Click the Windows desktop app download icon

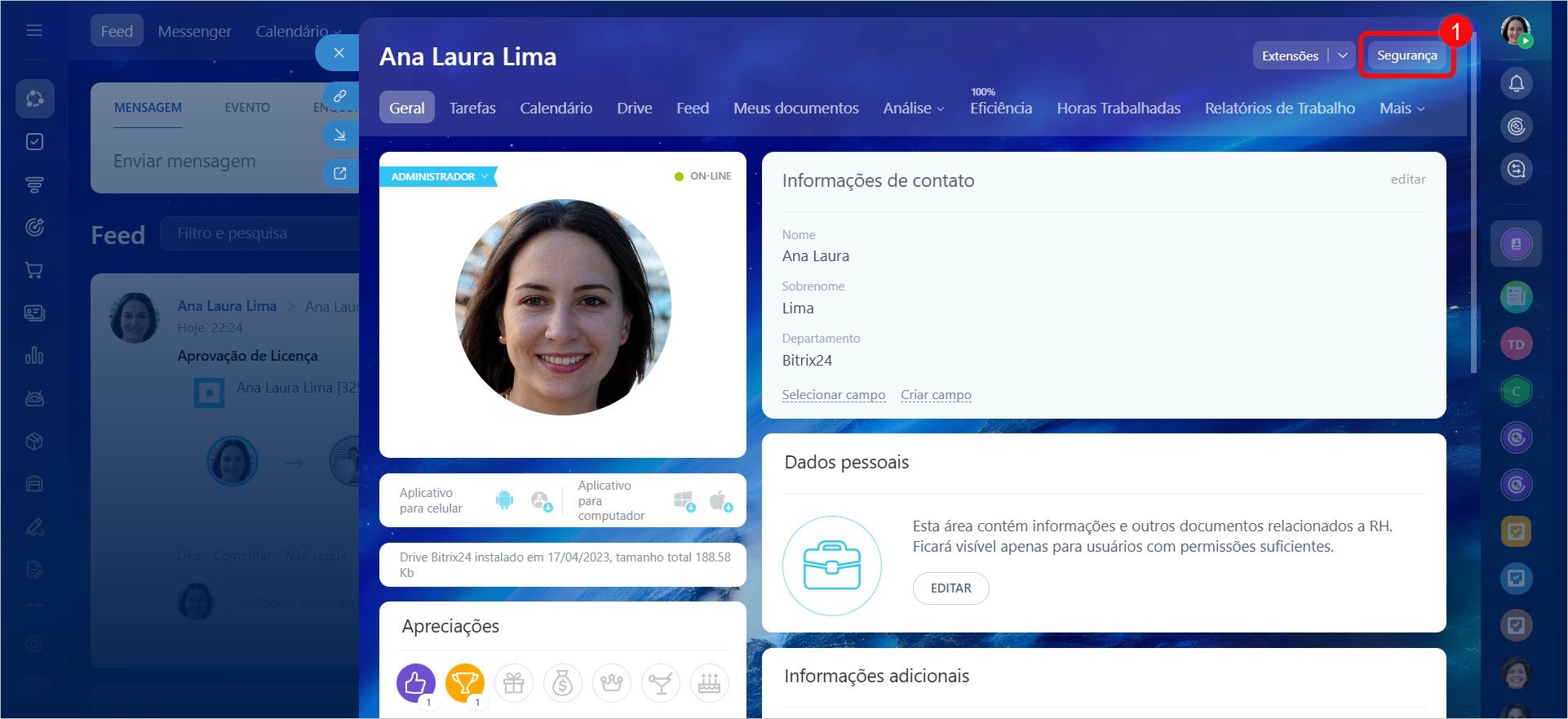[684, 499]
